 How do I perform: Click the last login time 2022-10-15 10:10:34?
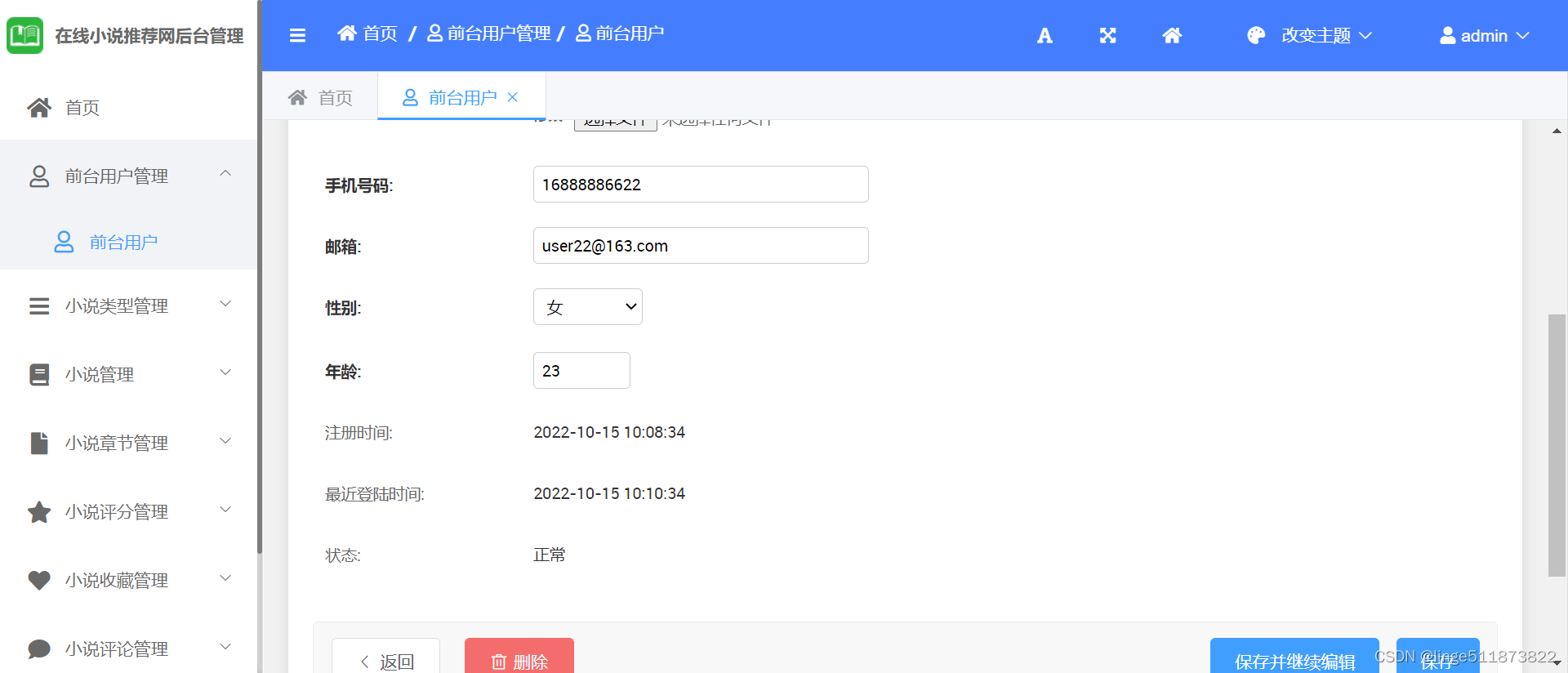click(609, 493)
